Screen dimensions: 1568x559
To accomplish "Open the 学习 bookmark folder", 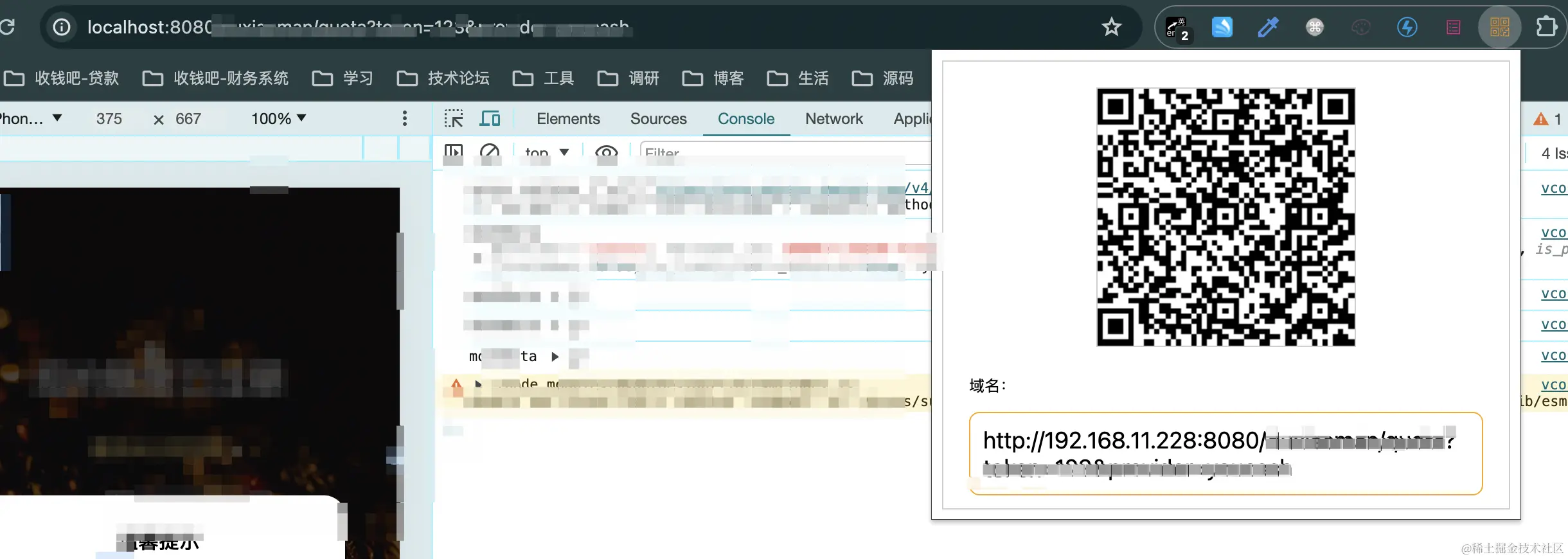I will coord(343,78).
